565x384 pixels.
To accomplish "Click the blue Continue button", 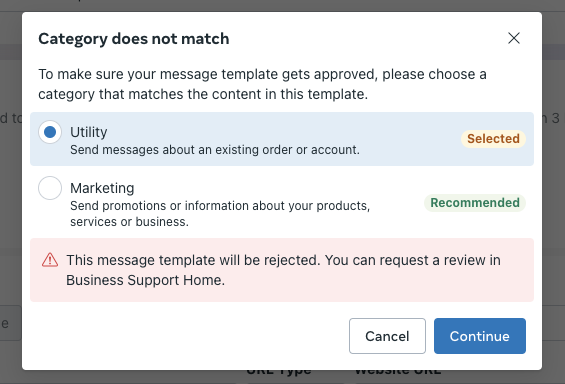I will point(480,336).
